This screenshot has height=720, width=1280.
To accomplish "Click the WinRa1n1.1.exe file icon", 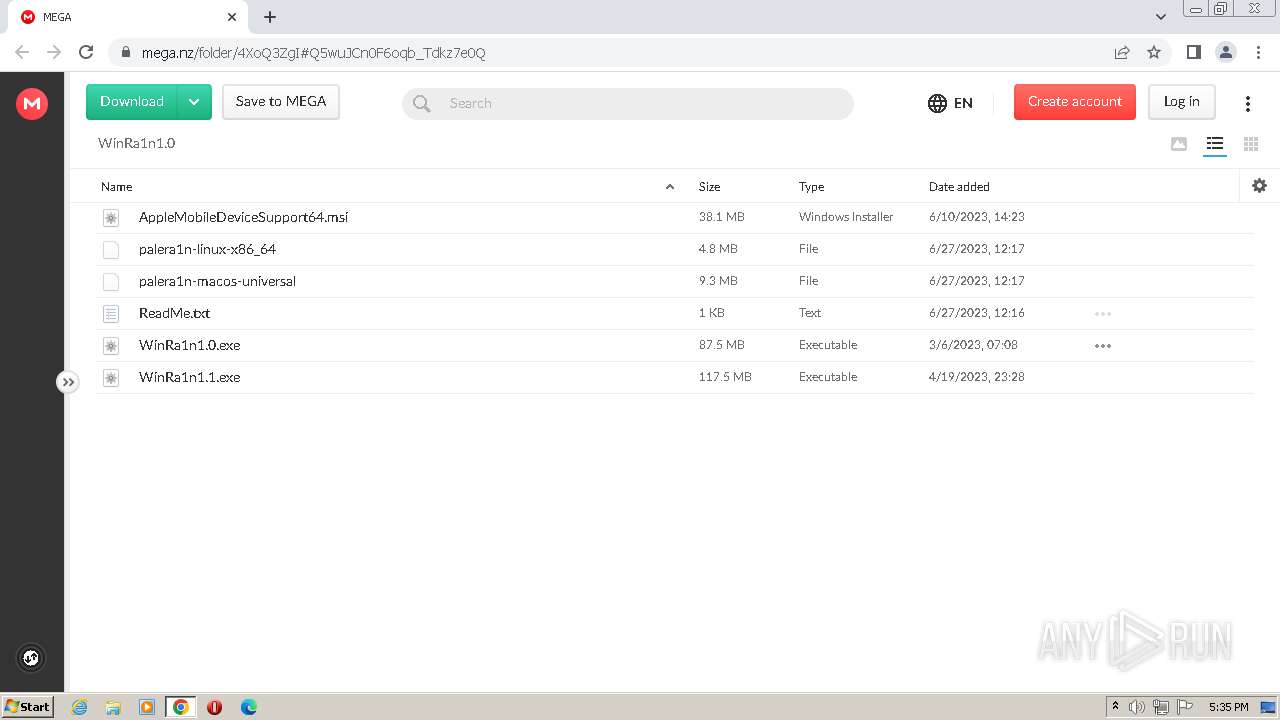I will 111,377.
